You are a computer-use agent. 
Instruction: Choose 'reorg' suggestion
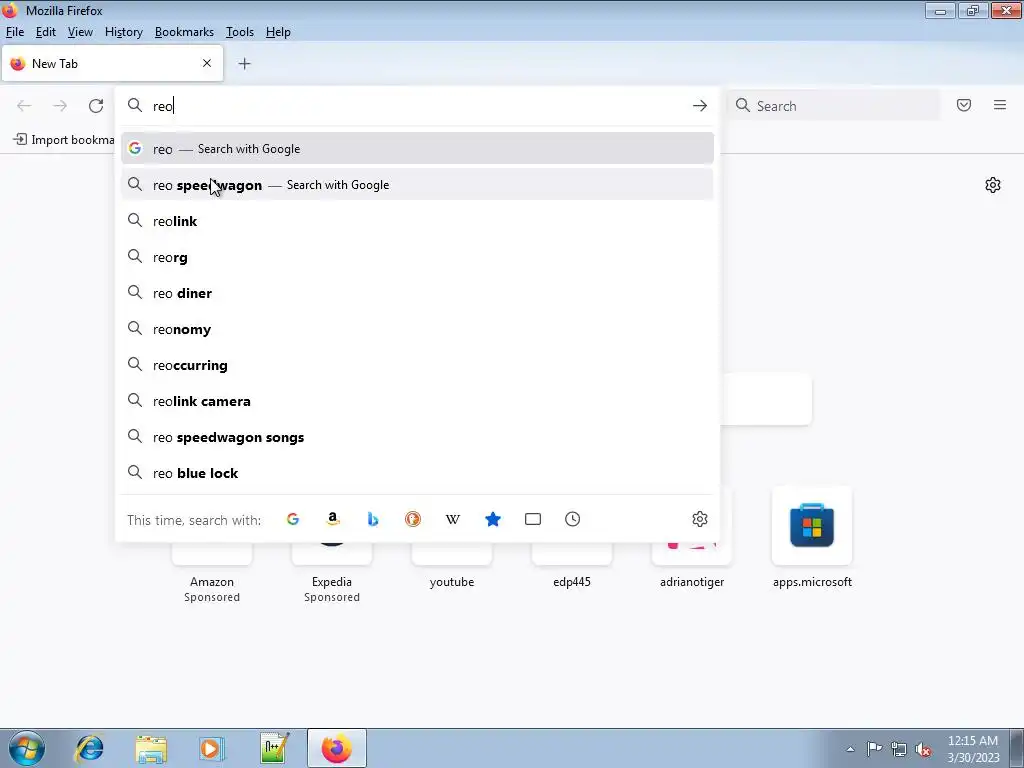click(x=417, y=257)
